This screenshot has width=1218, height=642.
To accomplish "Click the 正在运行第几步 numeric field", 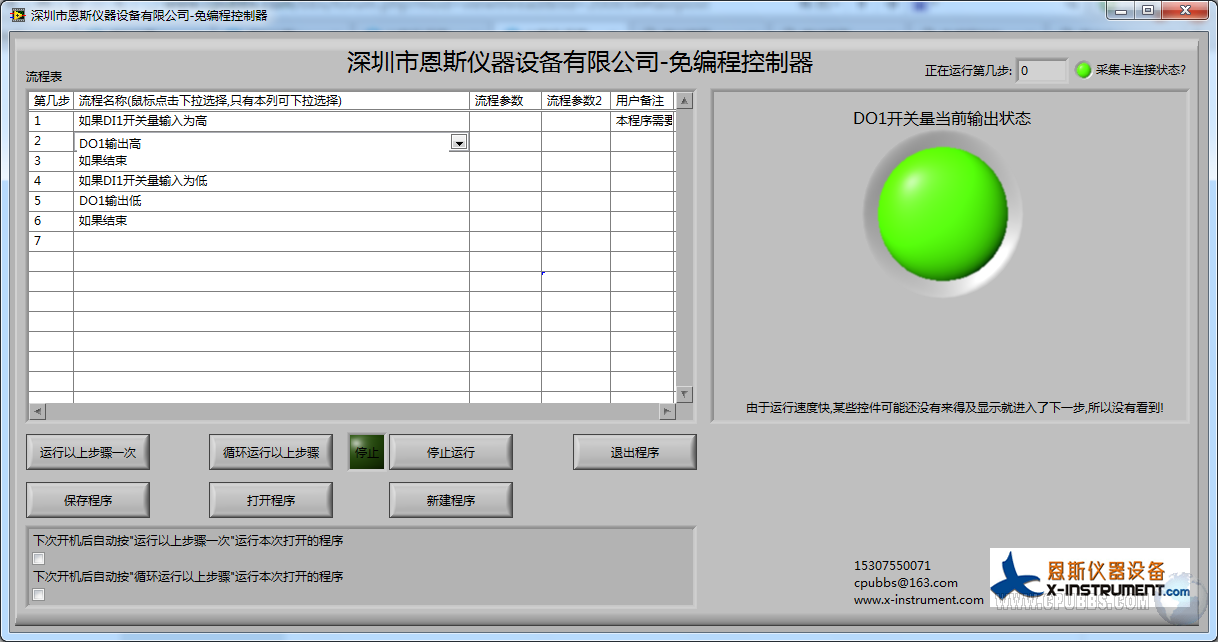I will coord(1042,70).
